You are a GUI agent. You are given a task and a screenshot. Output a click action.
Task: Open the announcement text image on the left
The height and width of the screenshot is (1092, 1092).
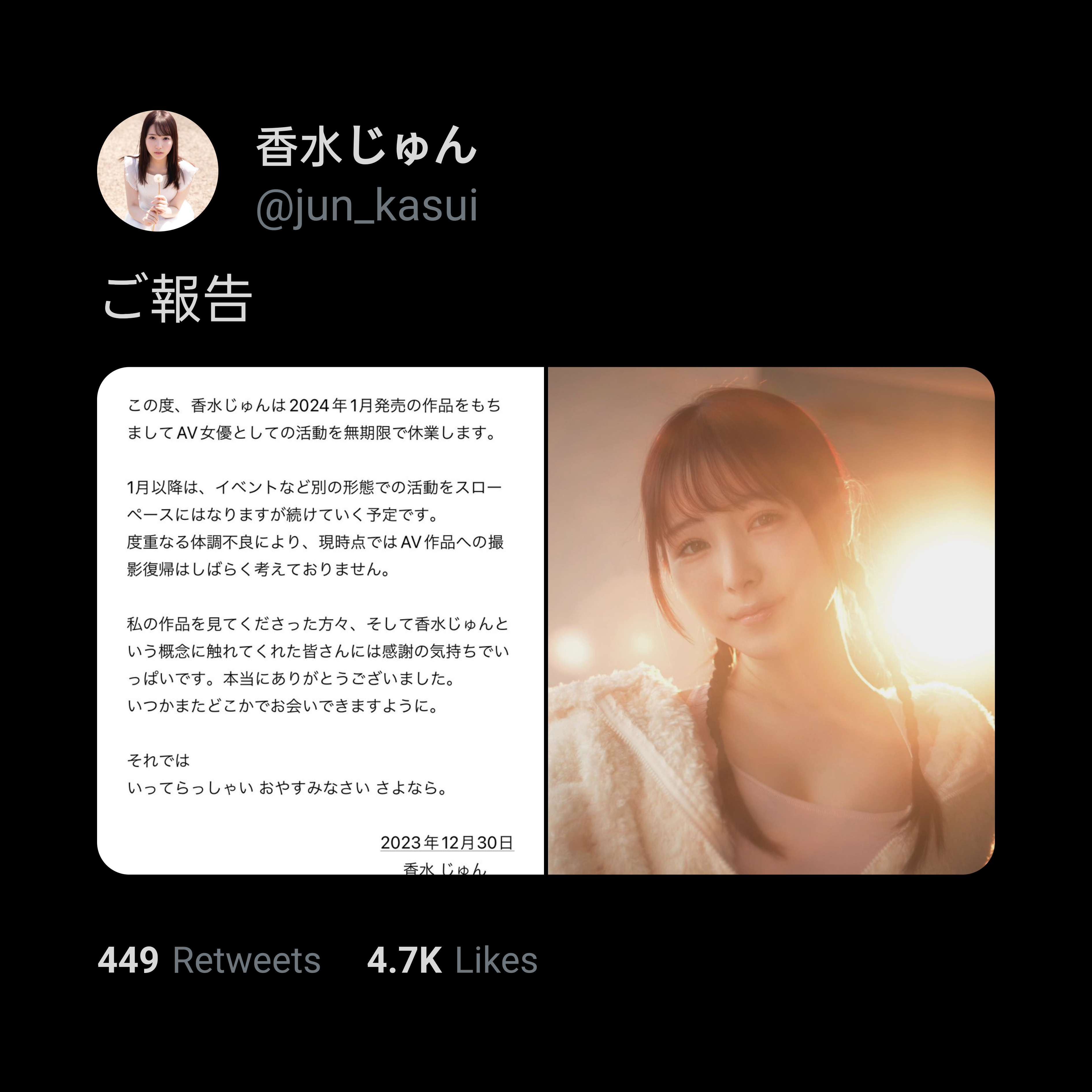coord(320,621)
